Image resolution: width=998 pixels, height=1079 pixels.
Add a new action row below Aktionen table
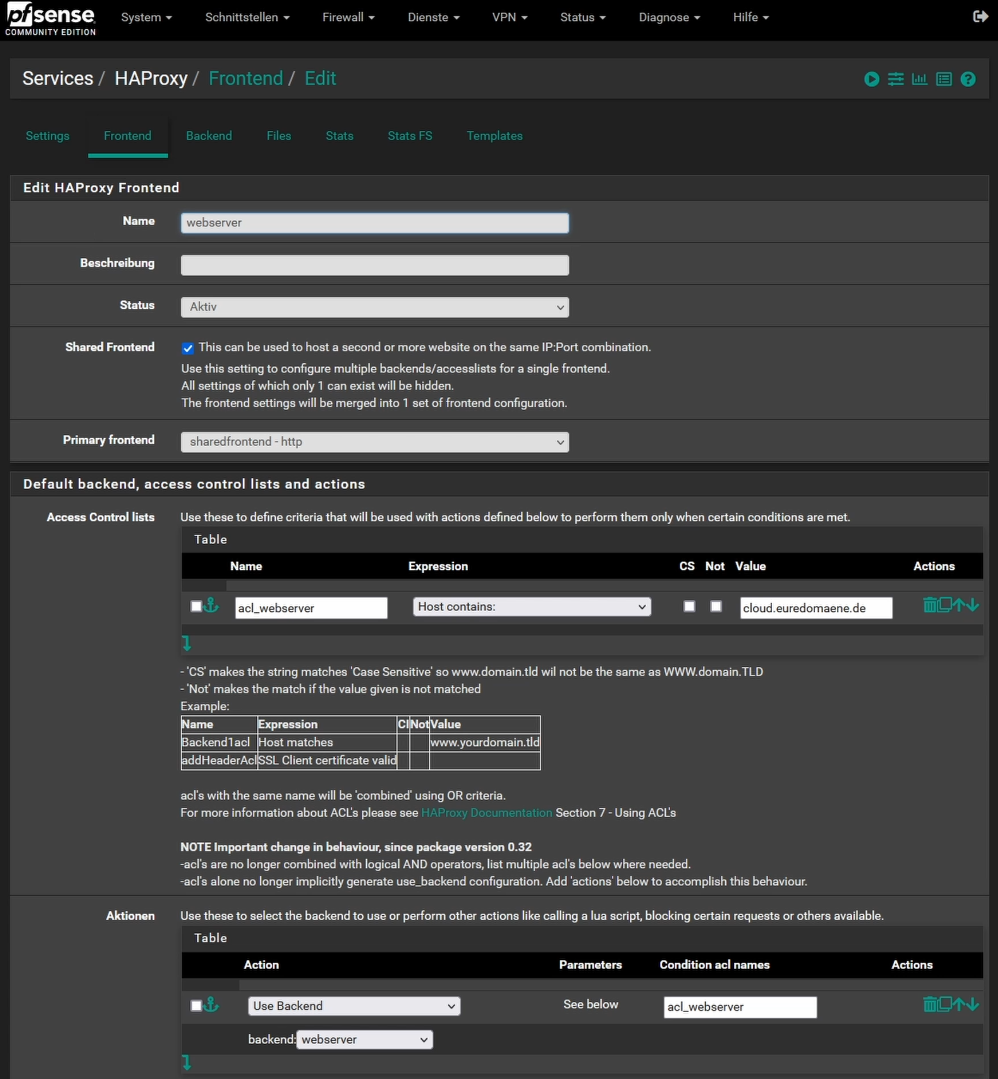point(187,1062)
